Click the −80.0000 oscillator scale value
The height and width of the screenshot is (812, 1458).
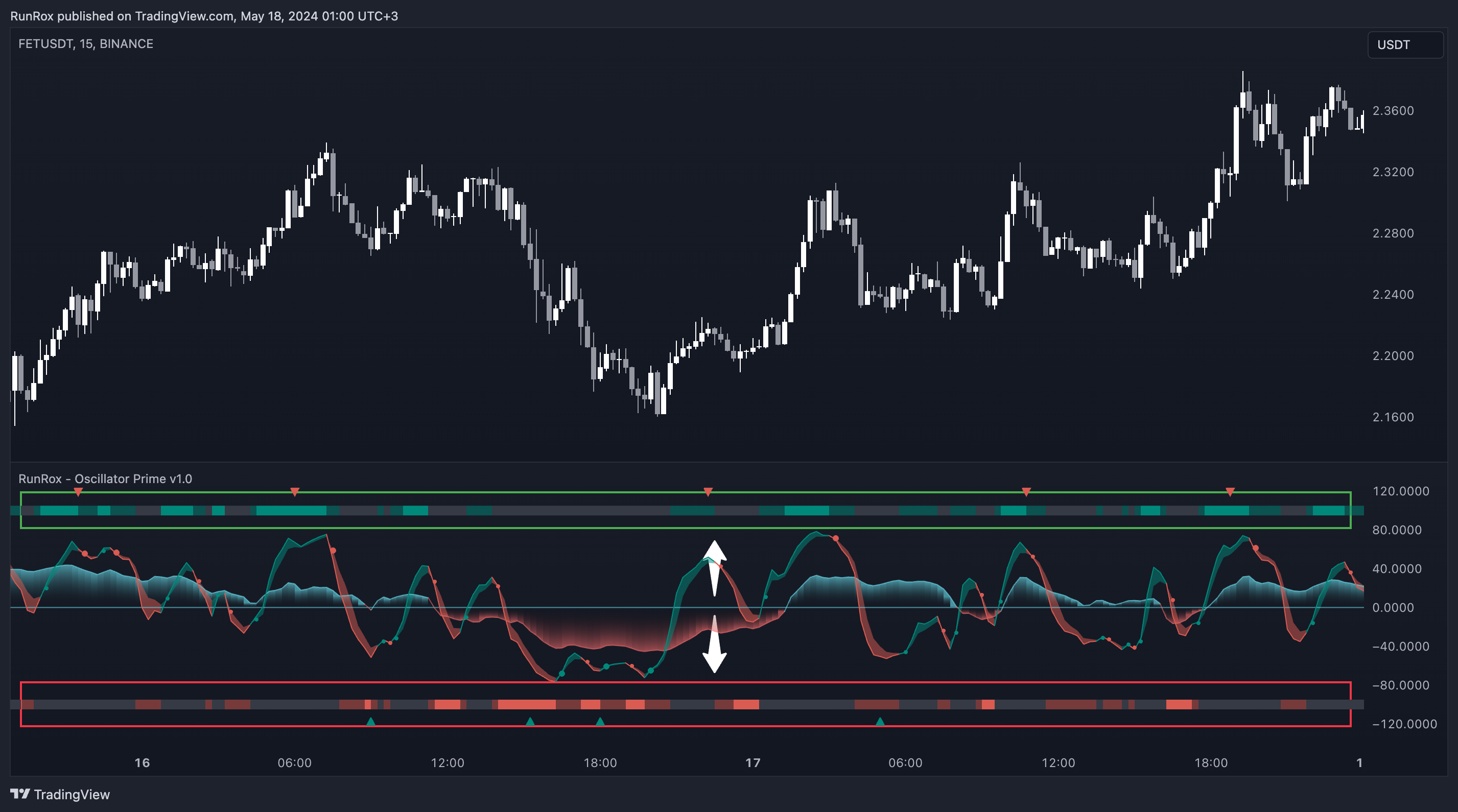point(1401,685)
